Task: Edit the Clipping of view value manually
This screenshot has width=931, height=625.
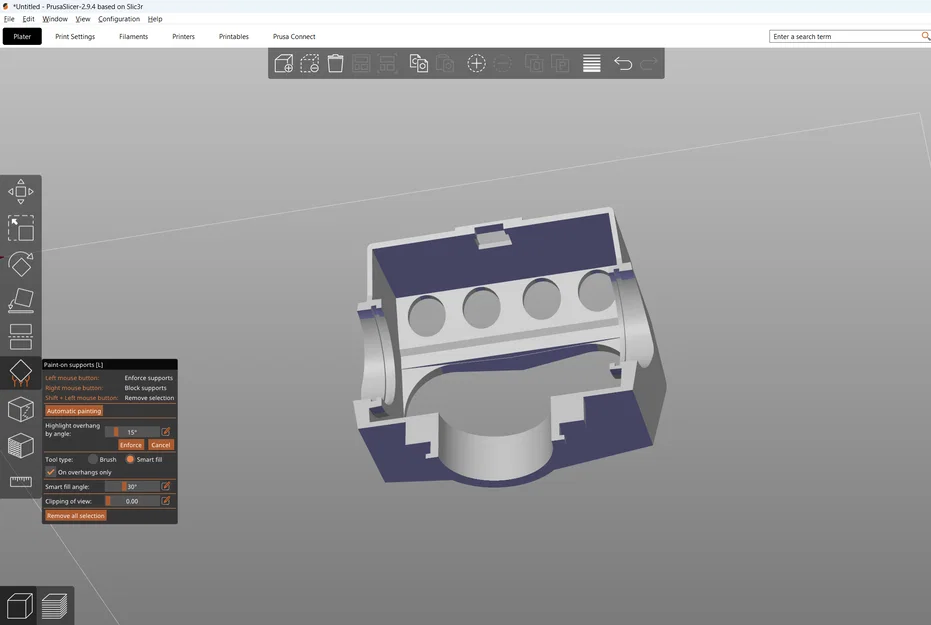Action: tap(166, 501)
